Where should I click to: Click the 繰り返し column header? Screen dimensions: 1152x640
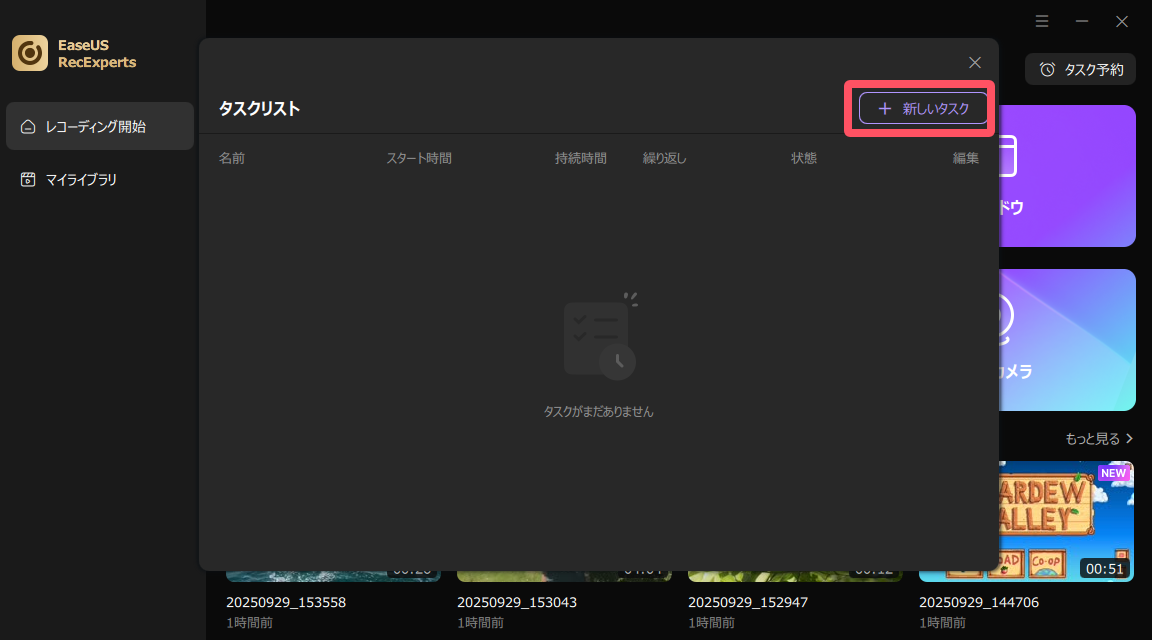pos(664,158)
